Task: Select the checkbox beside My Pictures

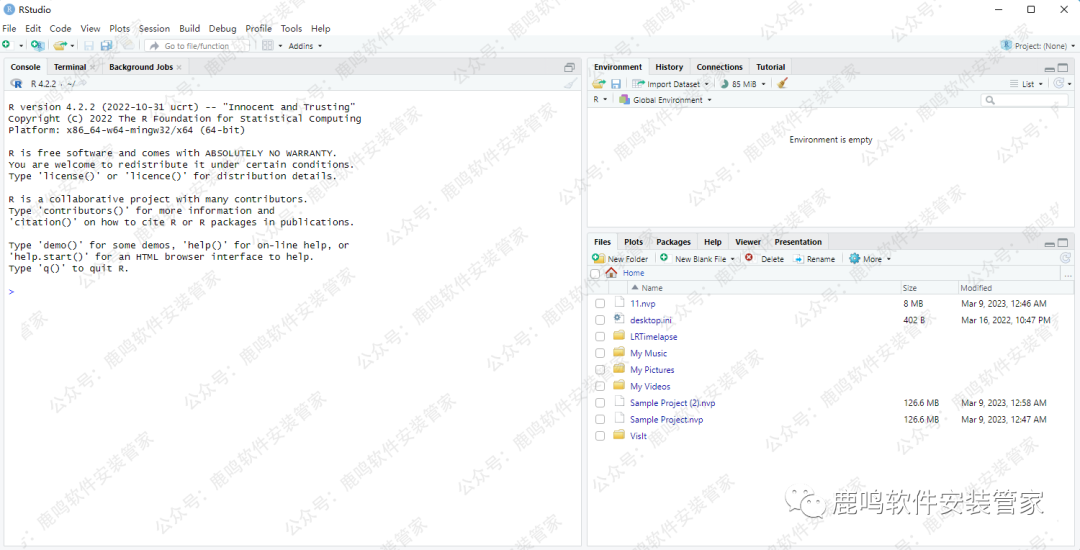Action: click(600, 370)
